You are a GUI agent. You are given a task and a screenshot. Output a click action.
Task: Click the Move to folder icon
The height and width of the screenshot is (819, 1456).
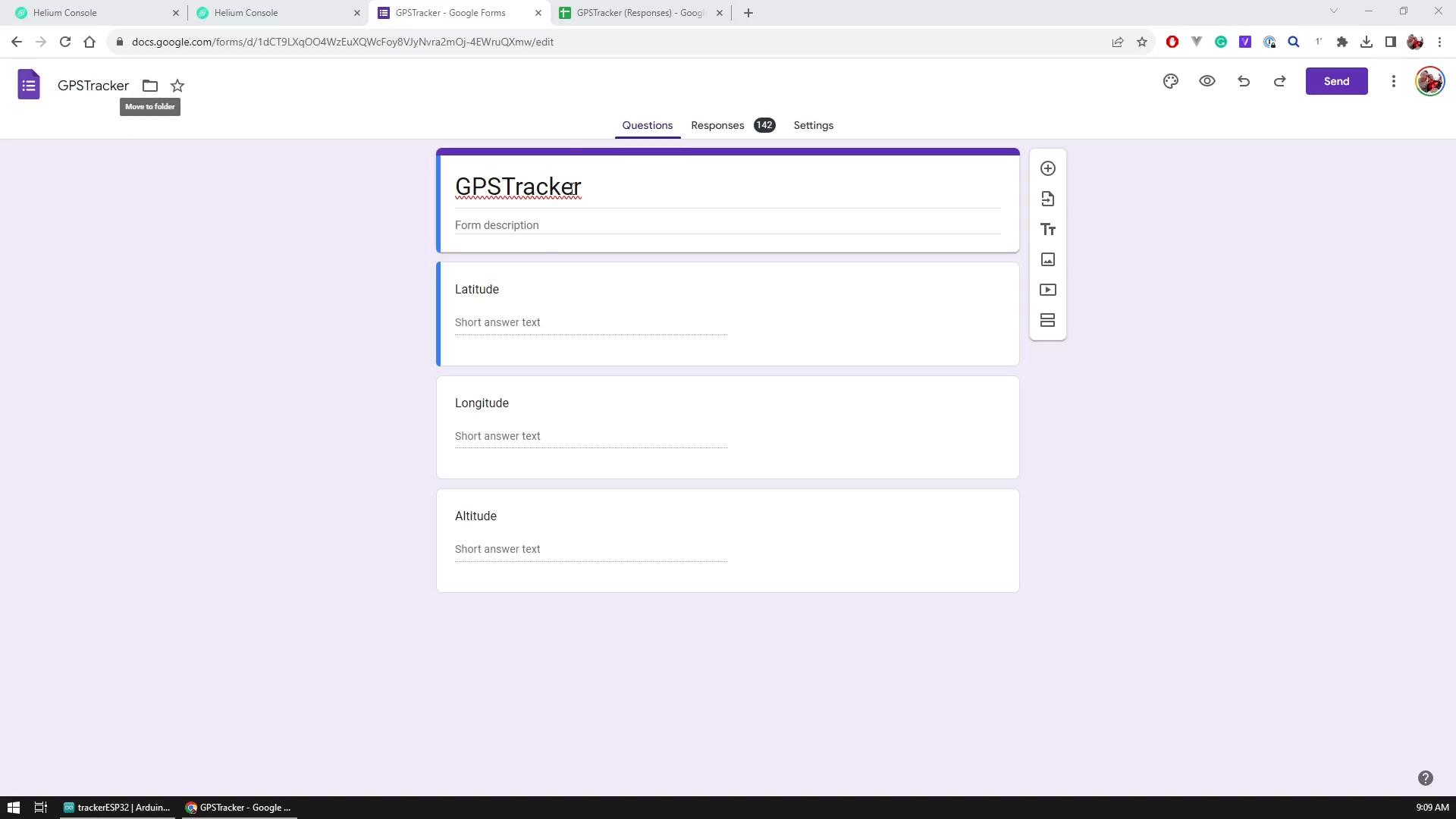149,85
